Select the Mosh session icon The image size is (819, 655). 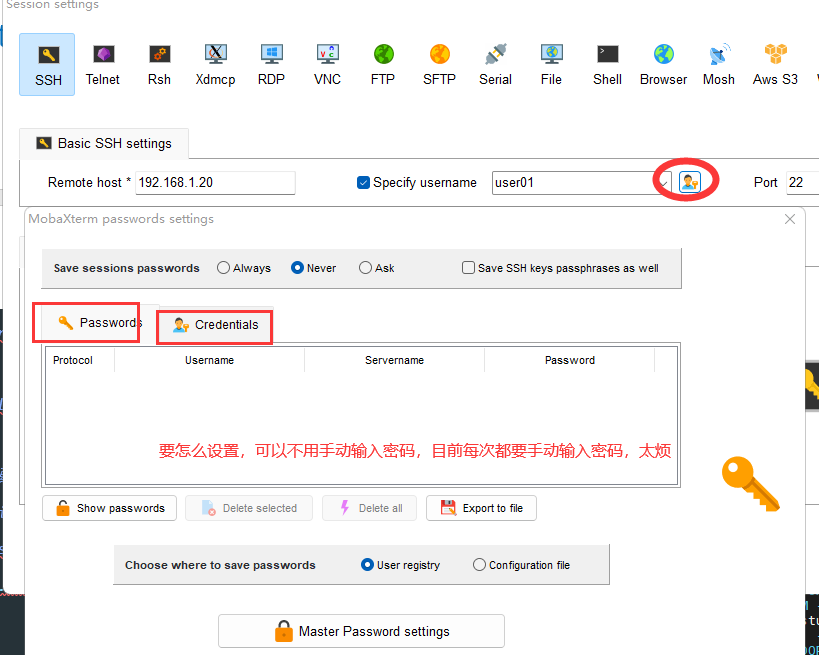click(x=719, y=65)
